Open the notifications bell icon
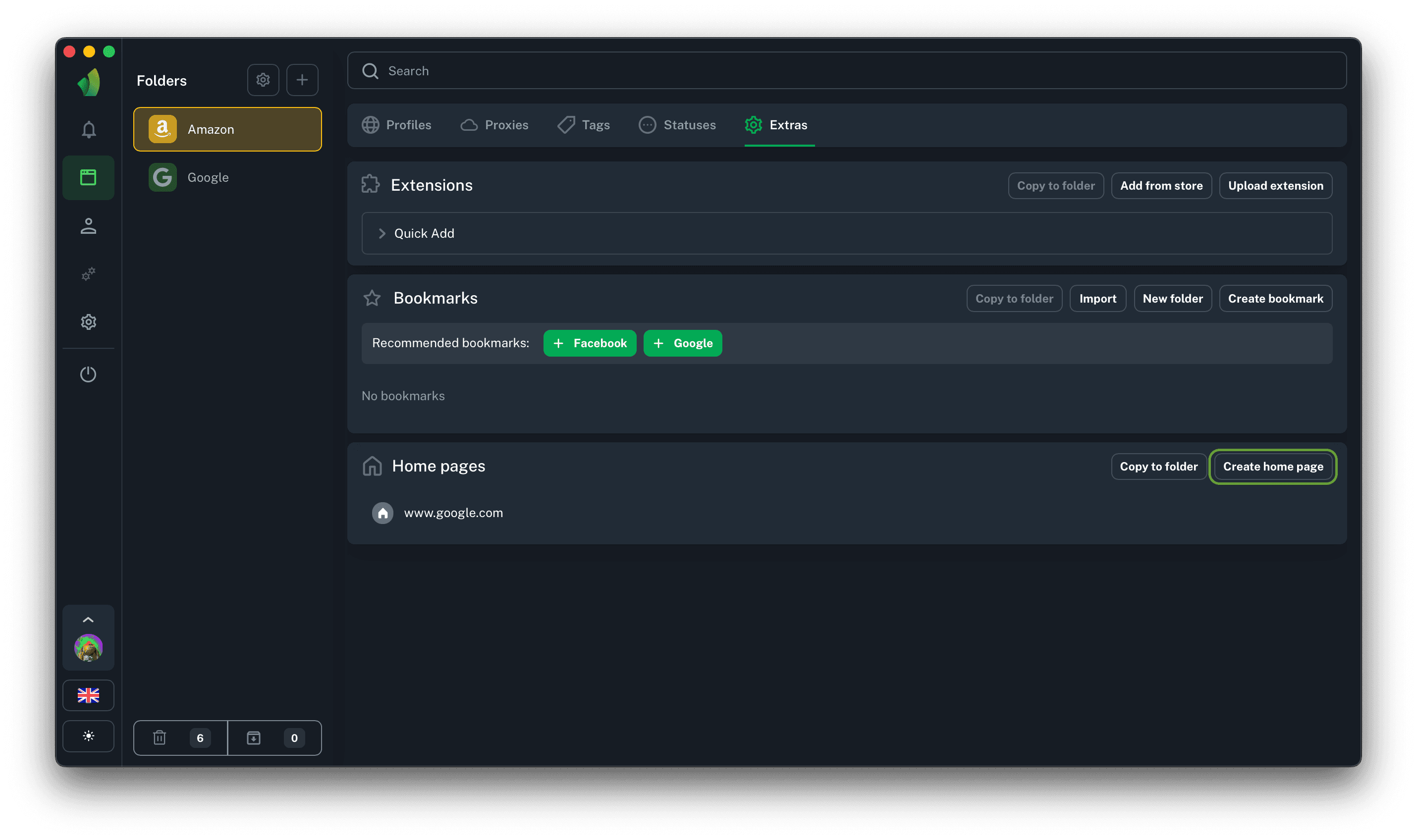1417x840 pixels. [88, 130]
